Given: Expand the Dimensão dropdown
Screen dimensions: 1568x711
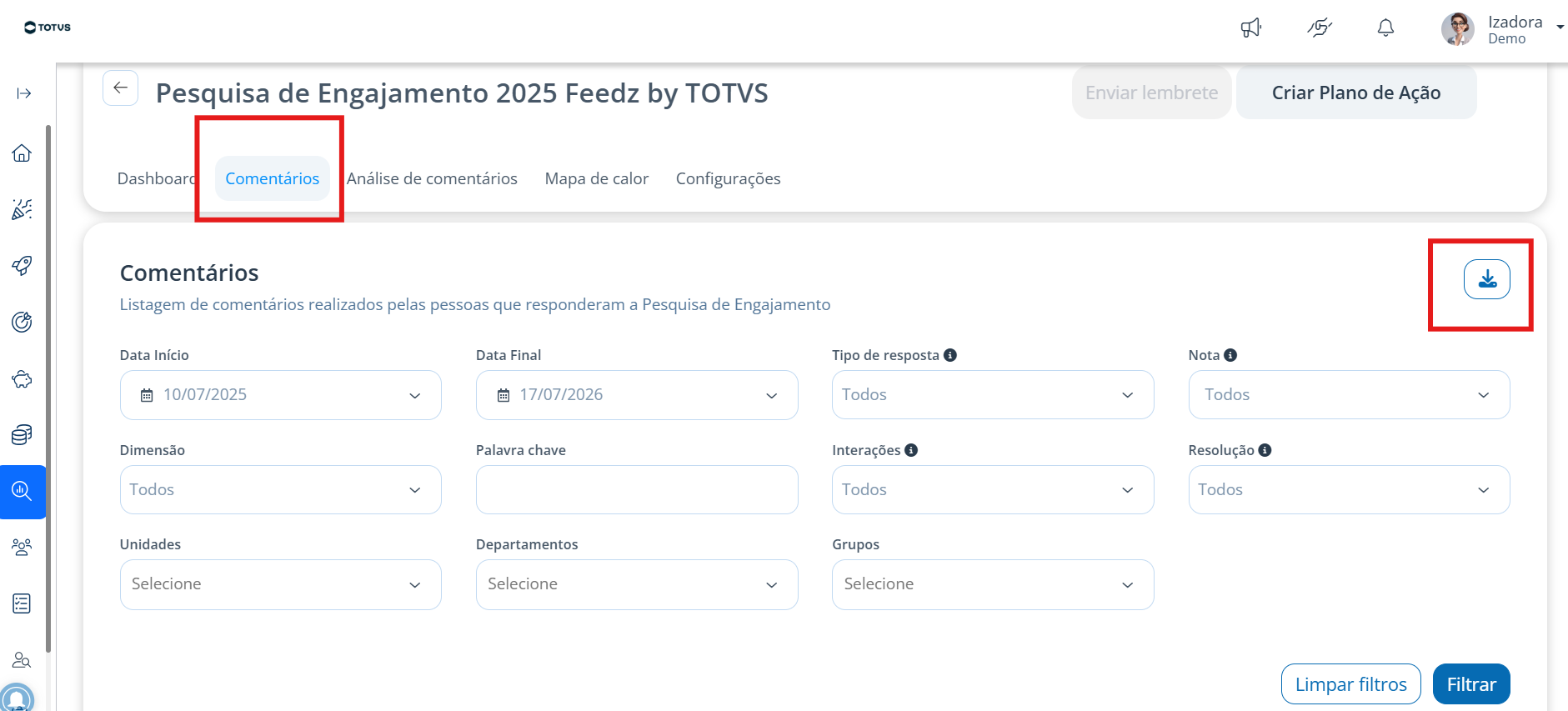Looking at the screenshot, I should coord(281,489).
